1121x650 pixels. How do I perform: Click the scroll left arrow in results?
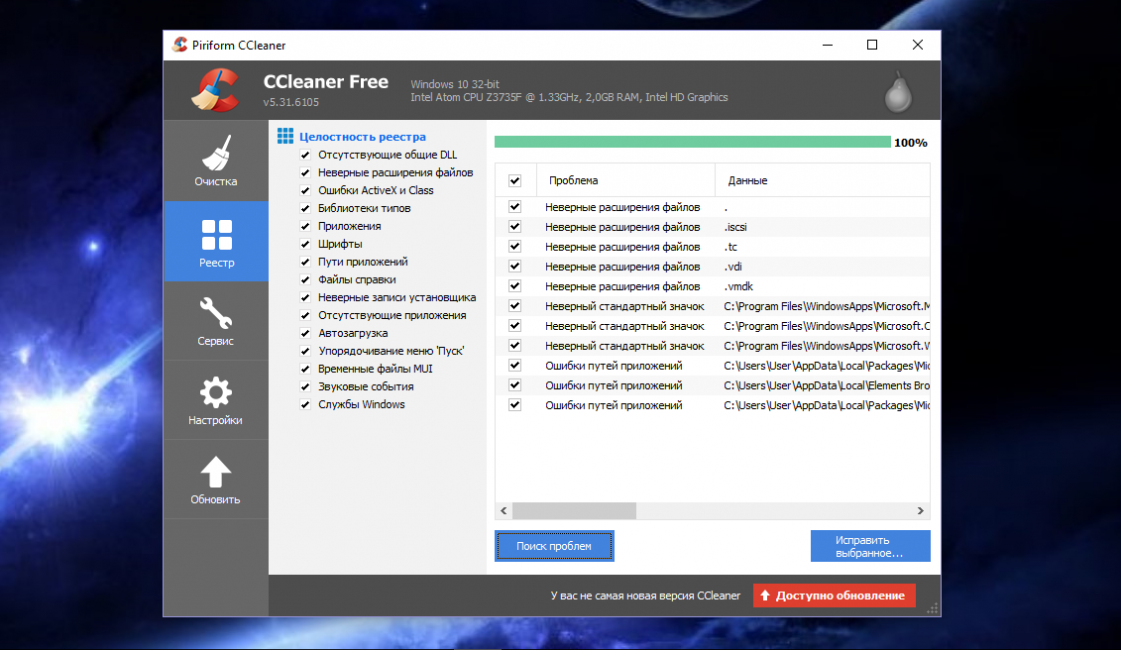point(504,511)
